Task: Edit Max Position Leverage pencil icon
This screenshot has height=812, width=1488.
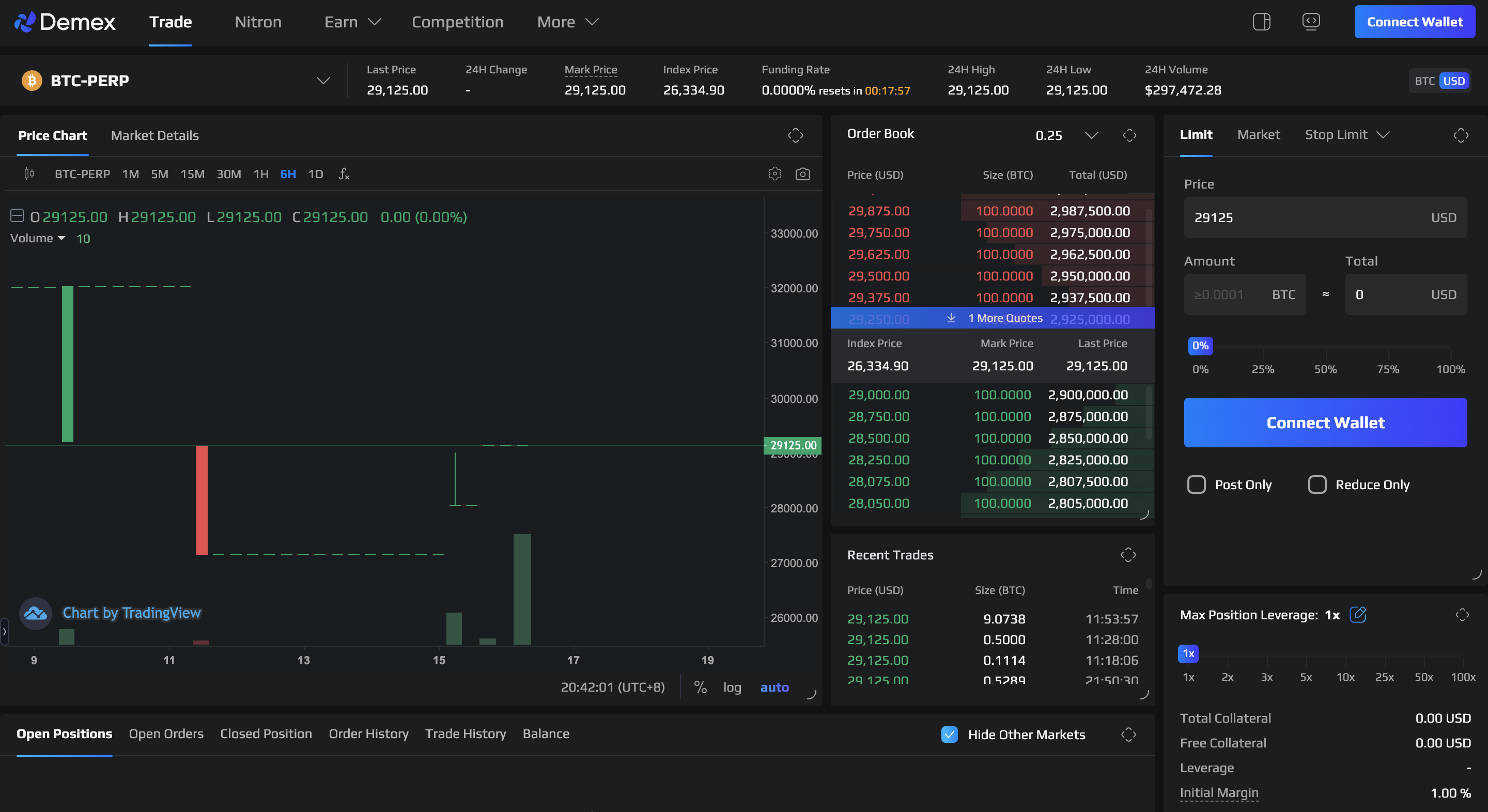Action: 1357,614
